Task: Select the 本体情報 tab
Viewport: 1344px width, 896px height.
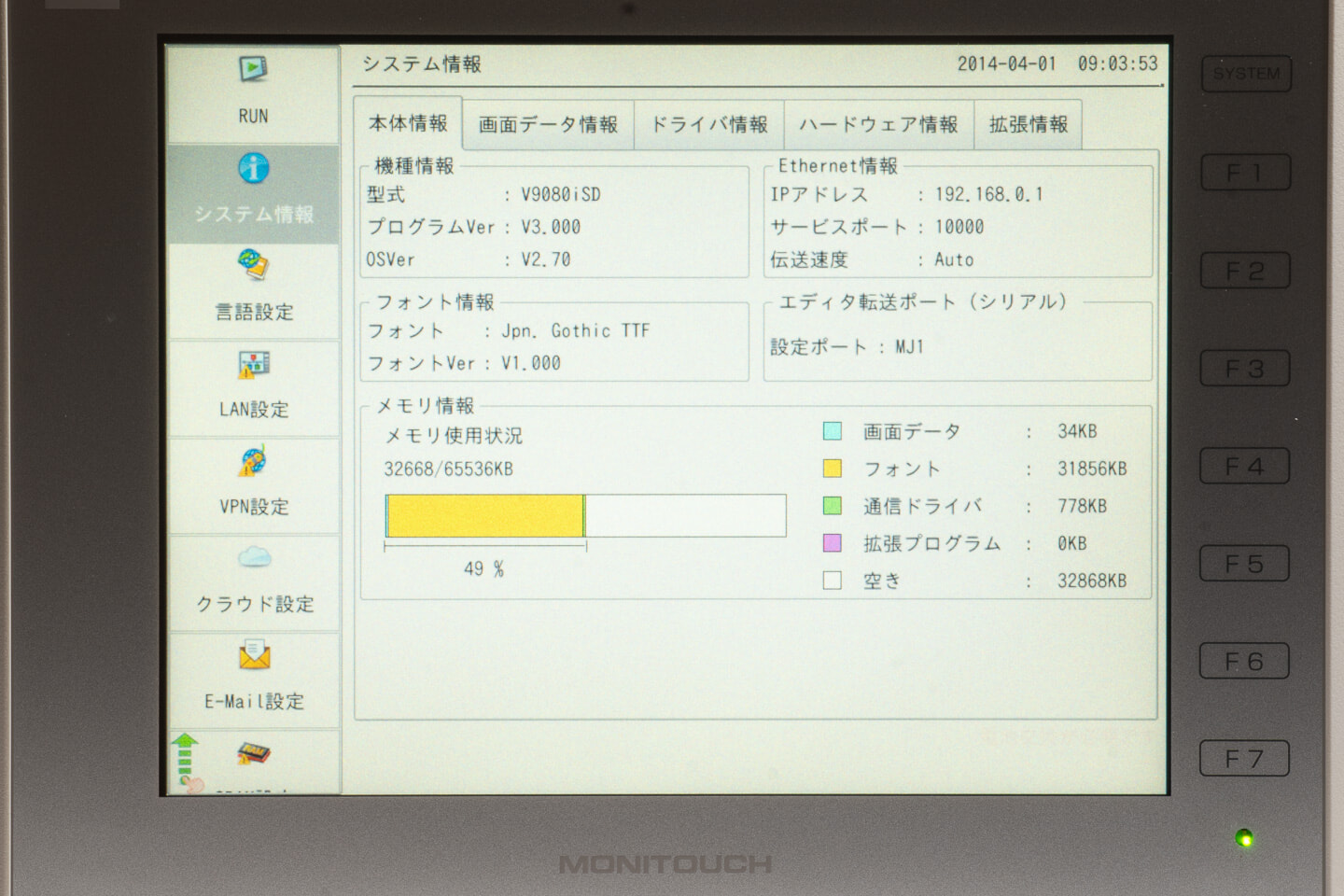Action: coord(408,124)
